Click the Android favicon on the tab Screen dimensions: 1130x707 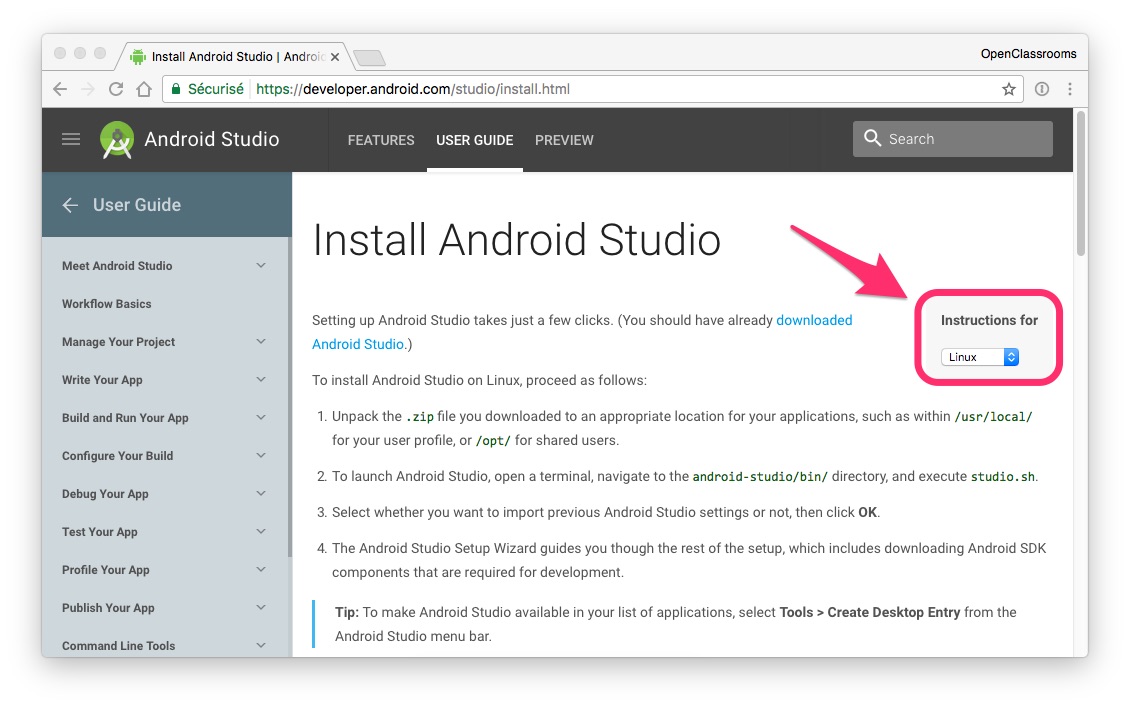tap(138, 57)
